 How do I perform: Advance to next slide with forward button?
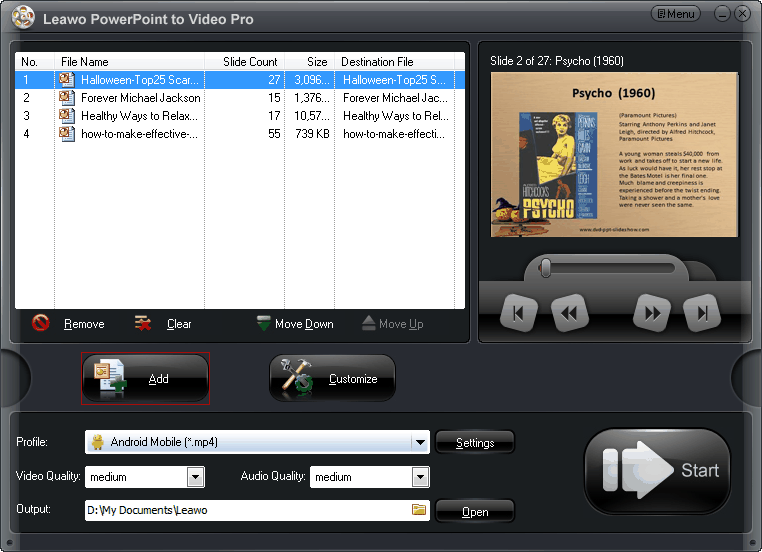(x=652, y=313)
